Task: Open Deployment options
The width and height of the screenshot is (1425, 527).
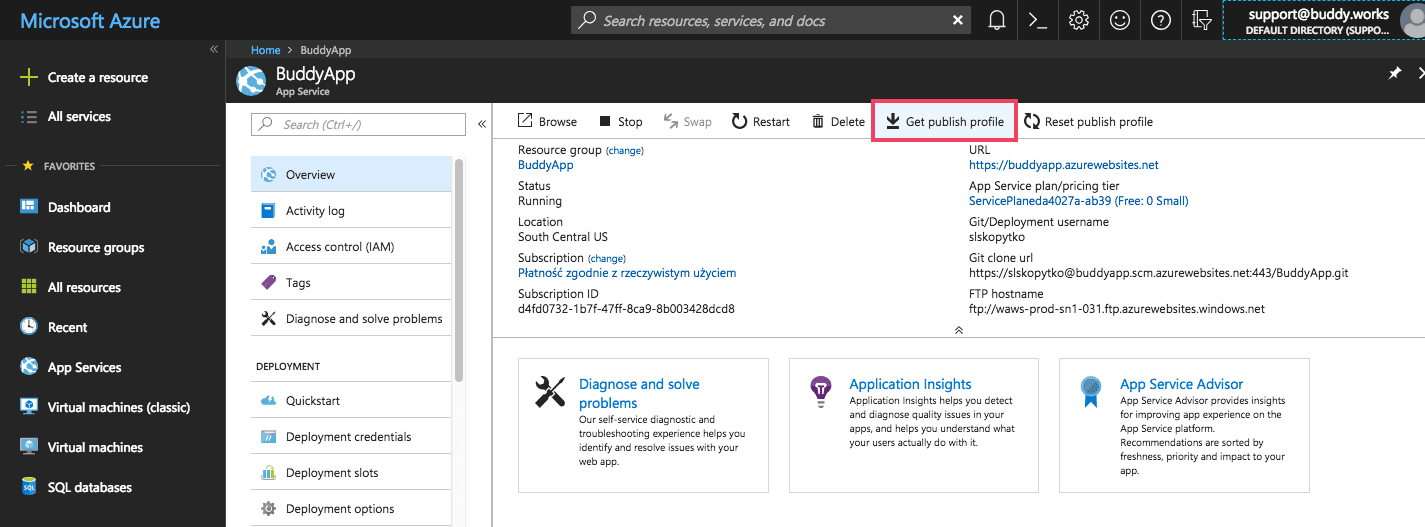Action: 351,508
